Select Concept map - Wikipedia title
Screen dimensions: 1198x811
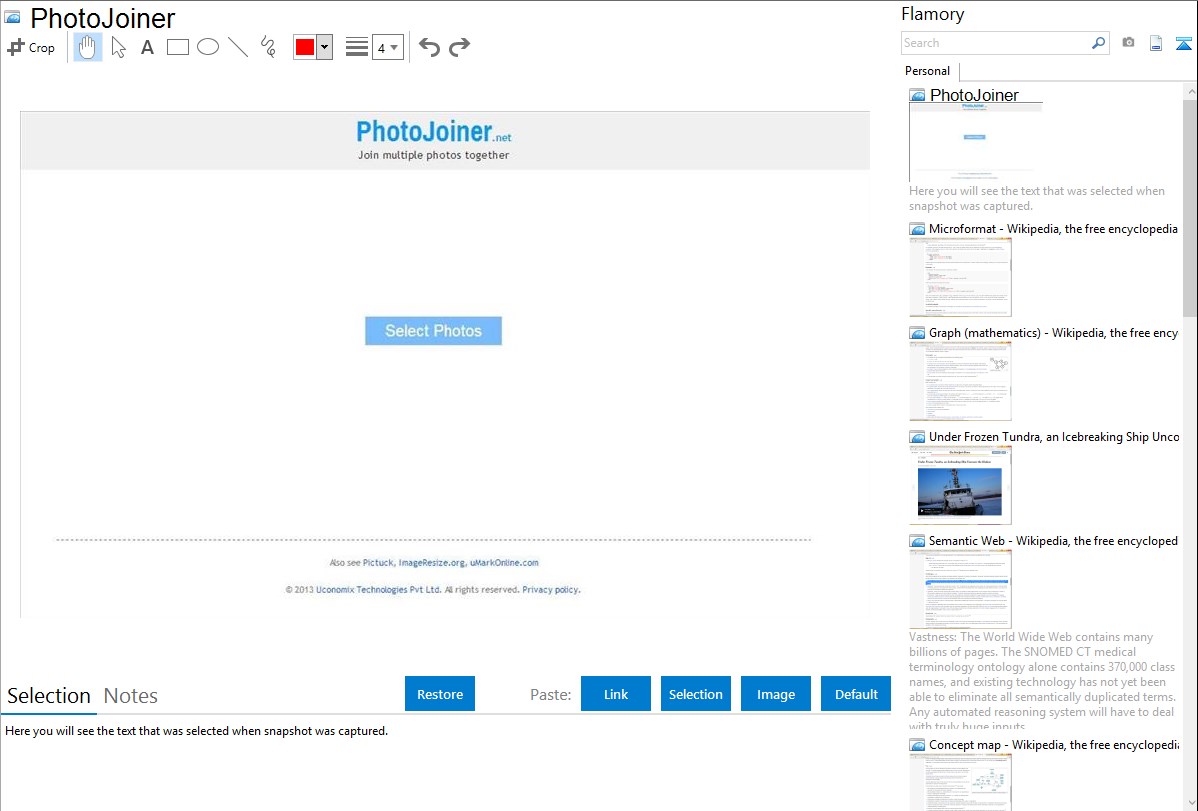coord(1053,744)
